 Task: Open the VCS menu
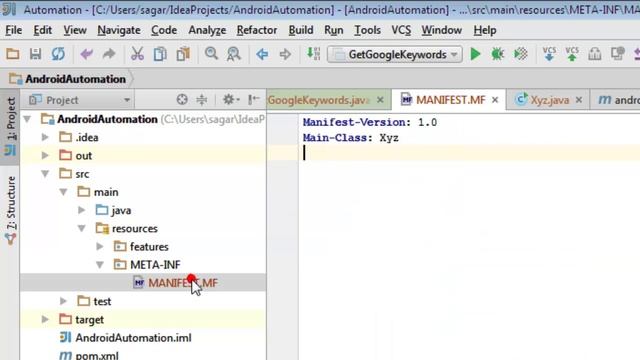(401, 30)
